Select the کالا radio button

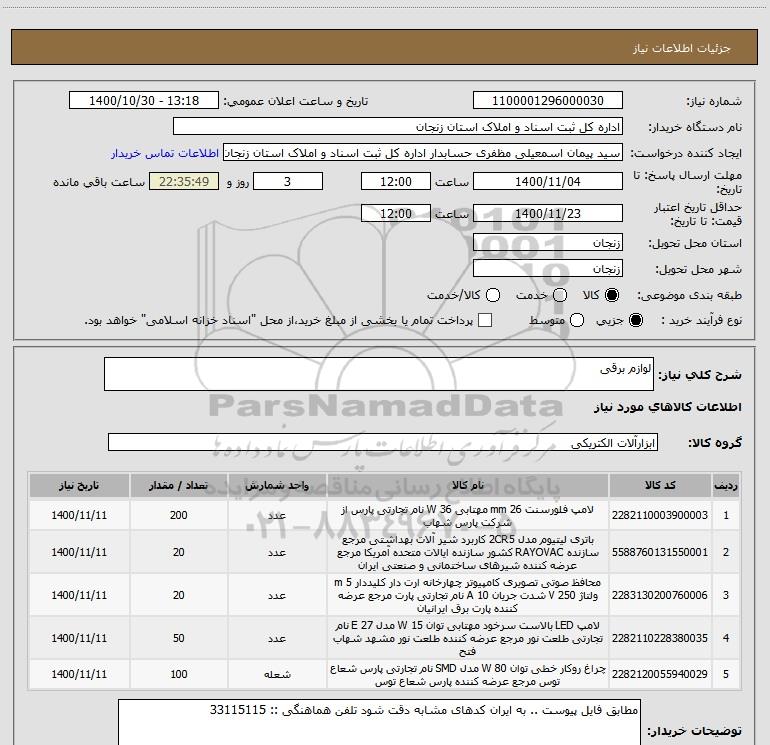coord(612,295)
